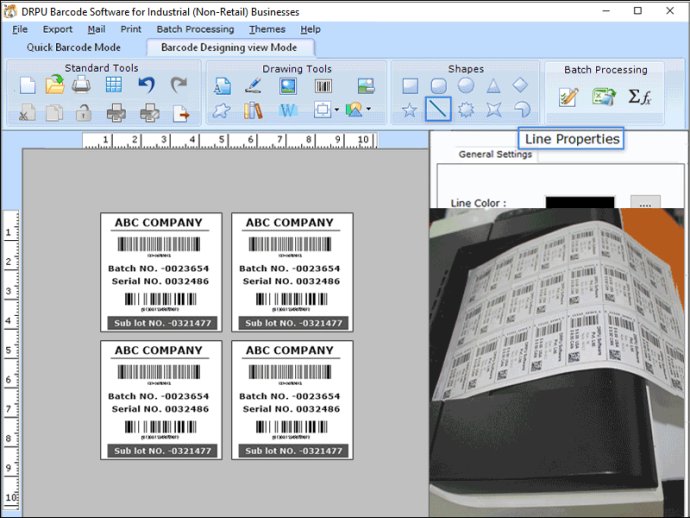Select the blue W word art tool

(x=288, y=110)
